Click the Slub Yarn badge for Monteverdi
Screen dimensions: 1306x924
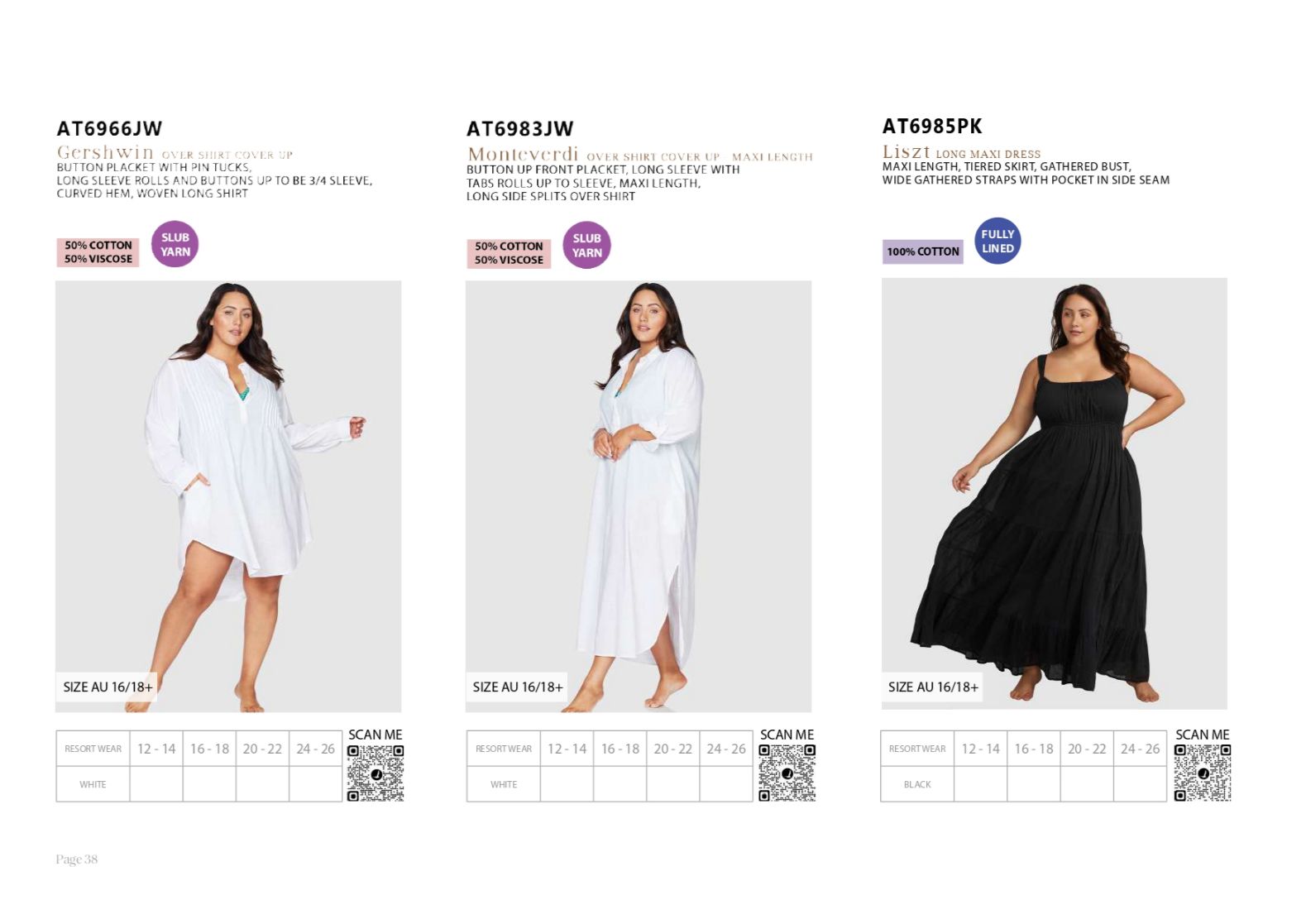pyautogui.click(x=586, y=245)
